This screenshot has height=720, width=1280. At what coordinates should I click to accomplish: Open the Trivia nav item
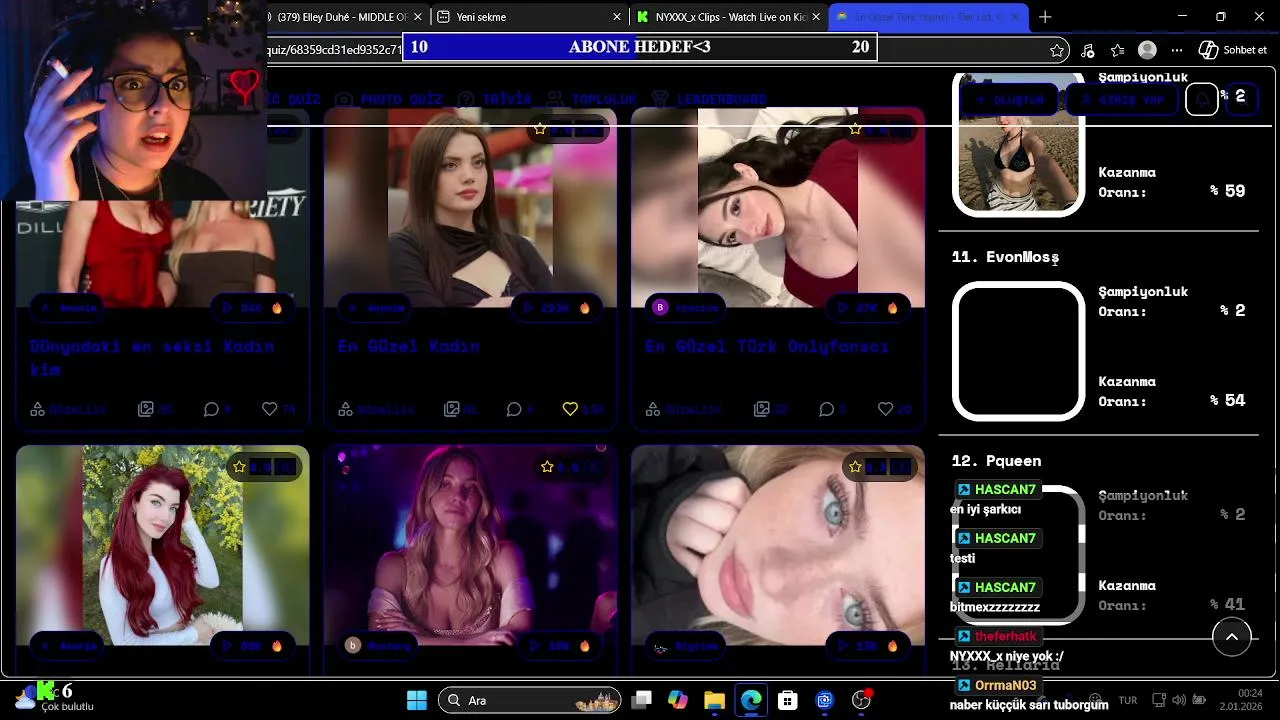coord(495,99)
